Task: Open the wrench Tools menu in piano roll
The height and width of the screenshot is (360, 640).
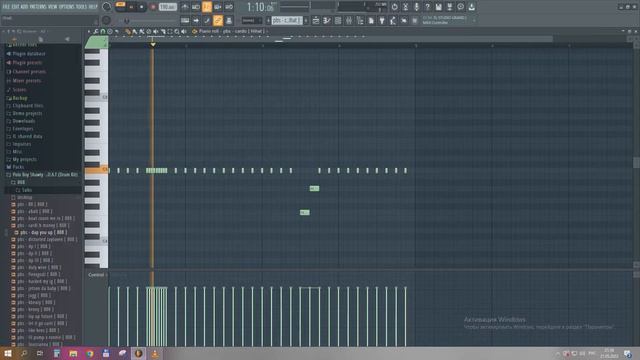Action: [96, 31]
